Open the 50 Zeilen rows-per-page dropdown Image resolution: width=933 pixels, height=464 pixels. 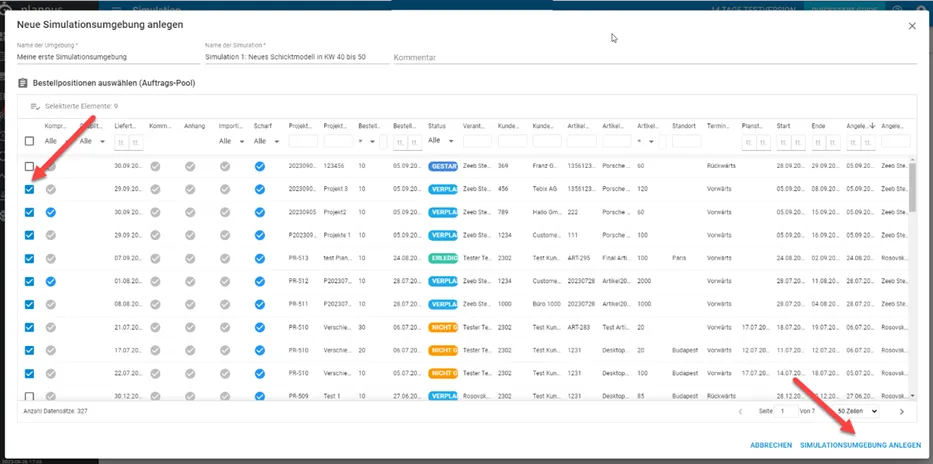click(x=856, y=411)
